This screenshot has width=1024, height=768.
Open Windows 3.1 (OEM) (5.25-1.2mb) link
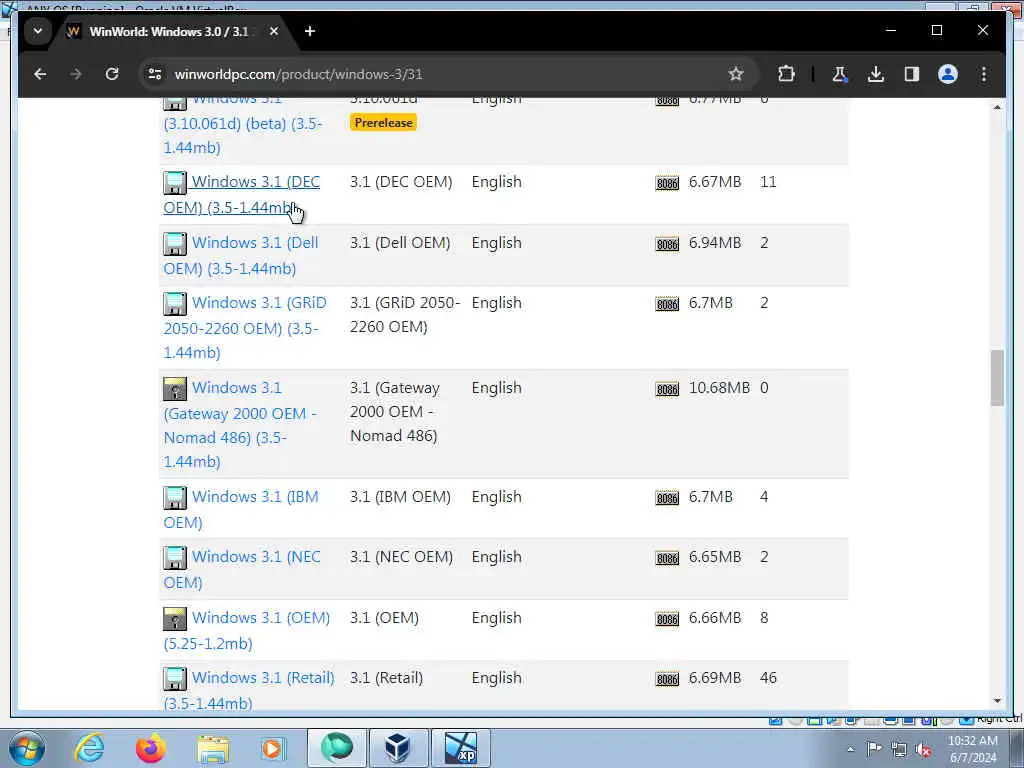coord(247,630)
